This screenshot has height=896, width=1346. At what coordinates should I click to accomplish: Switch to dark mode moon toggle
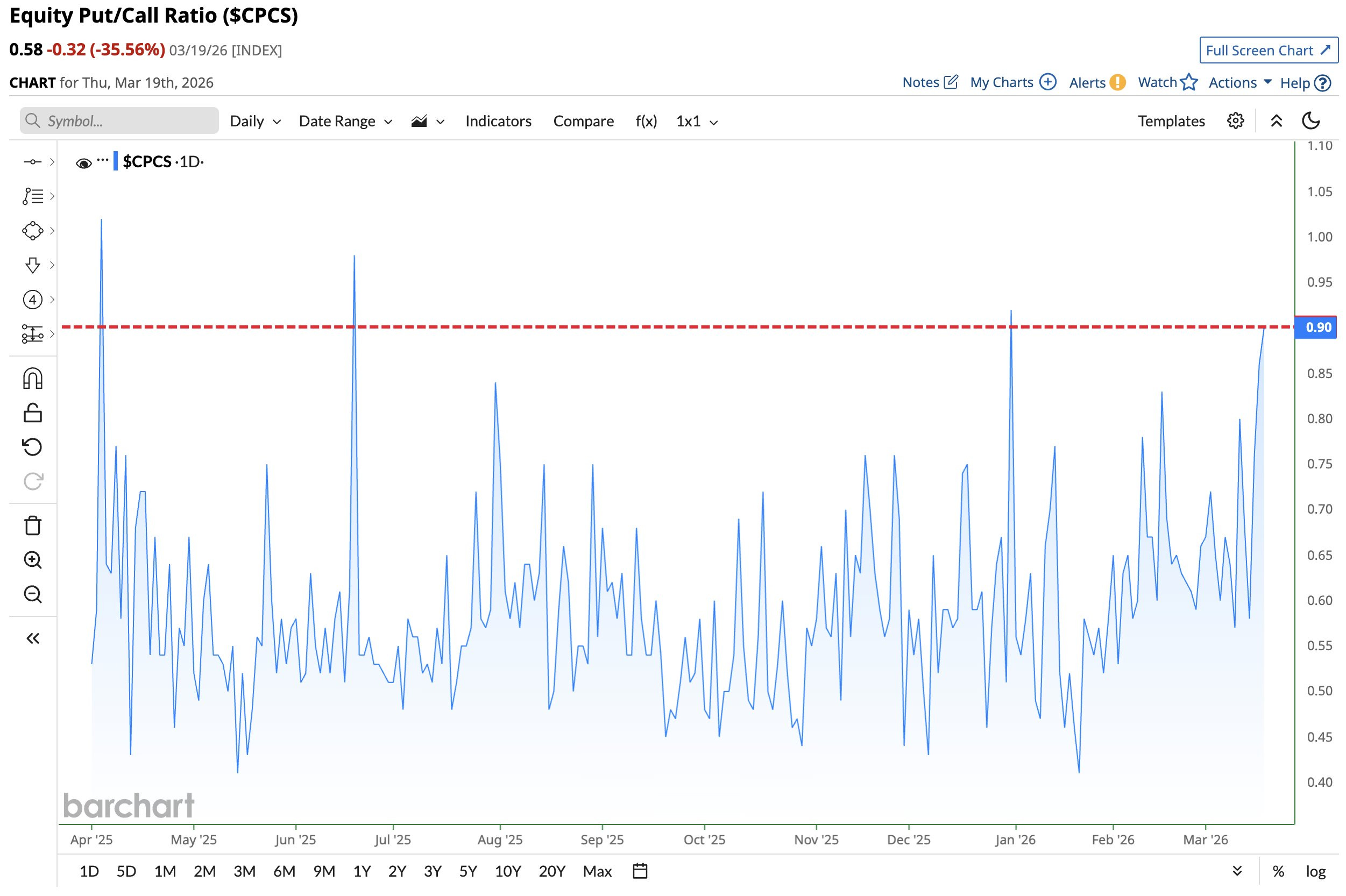[x=1310, y=121]
